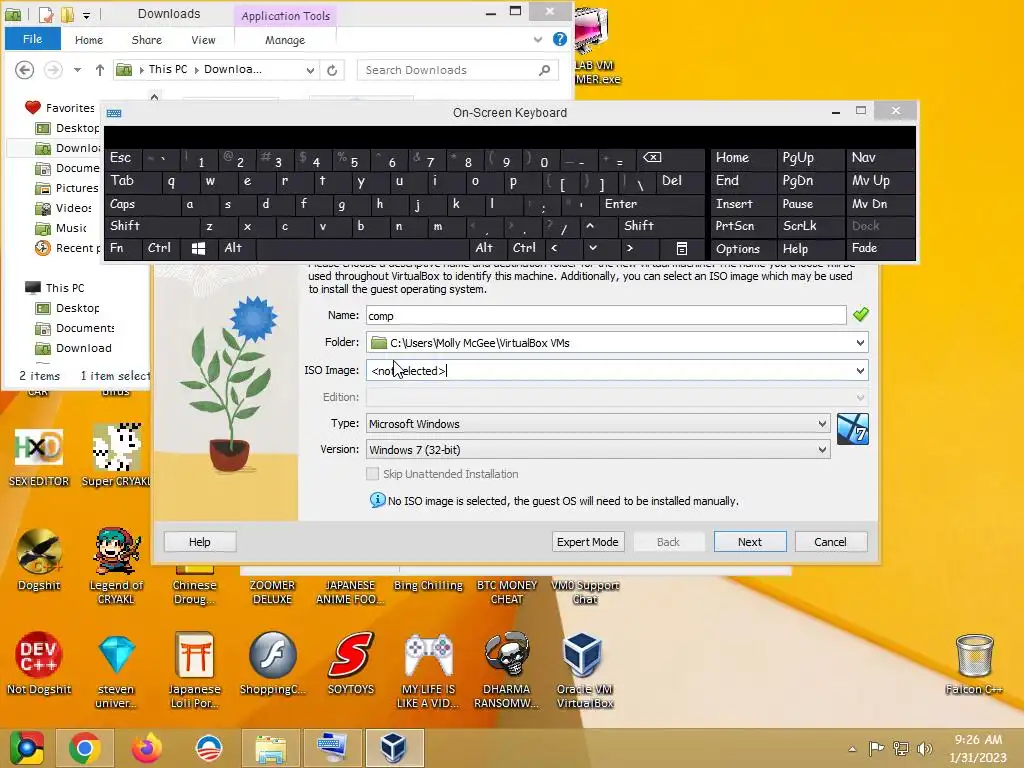Open the File menu in Downloads window
The image size is (1024, 768).
(33, 39)
